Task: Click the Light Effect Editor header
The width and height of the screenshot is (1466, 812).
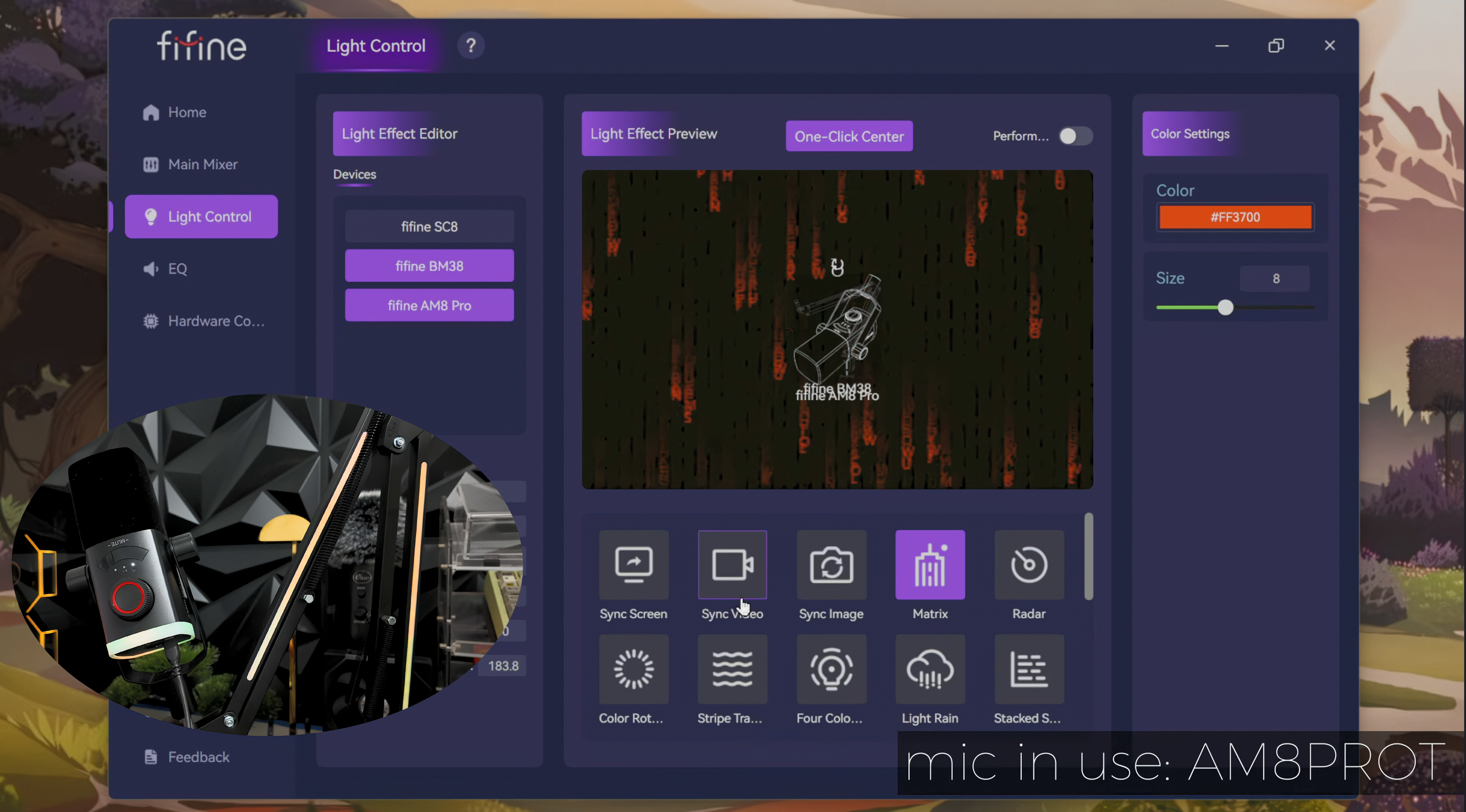Action: (x=399, y=134)
